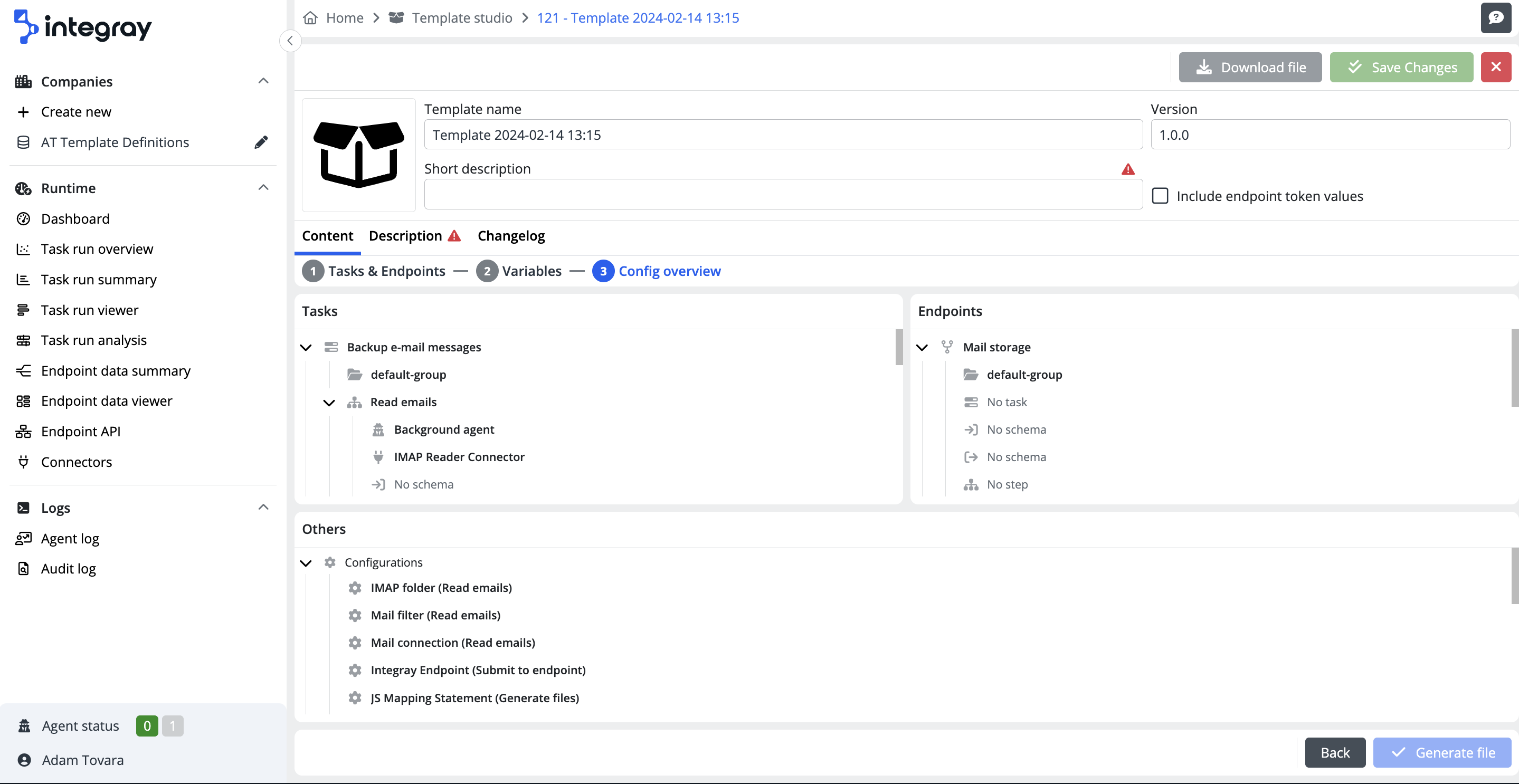Open Endpoint API in the sidebar
The width and height of the screenshot is (1519, 784).
click(80, 431)
